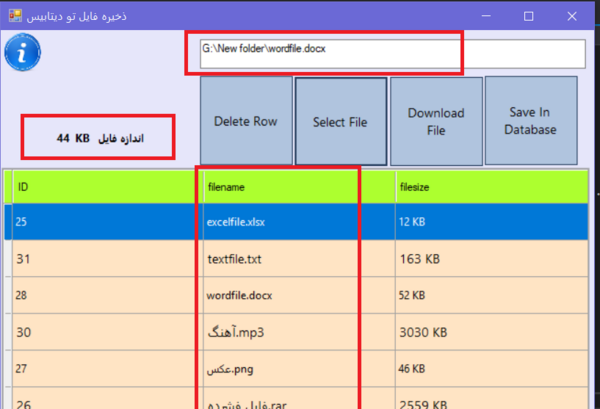The image size is (600, 409).
Task: Click the 46 KB filesize cell
Action: pyautogui.click(x=492, y=369)
